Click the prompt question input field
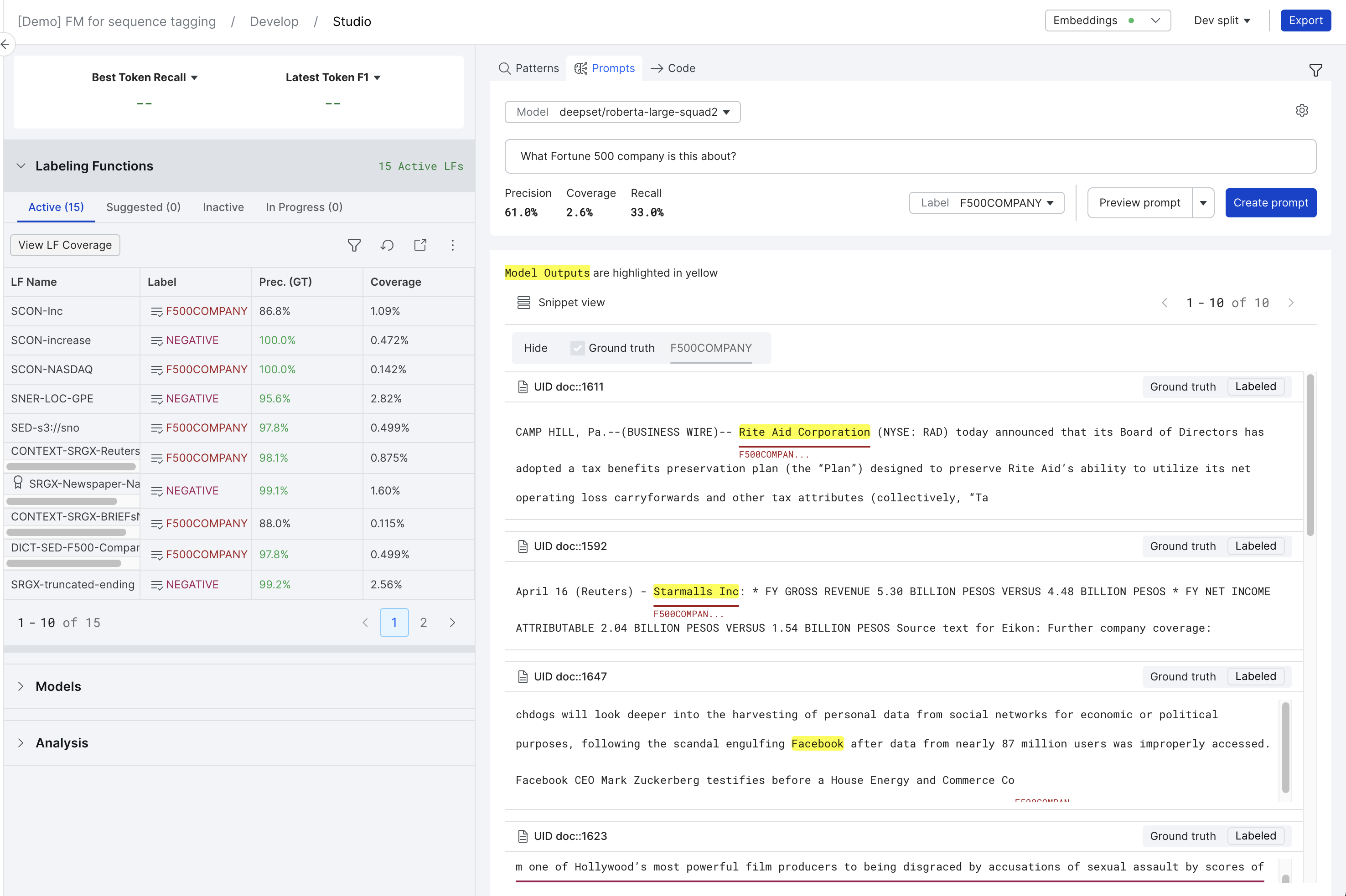Viewport: 1346px width, 896px height. point(910,157)
